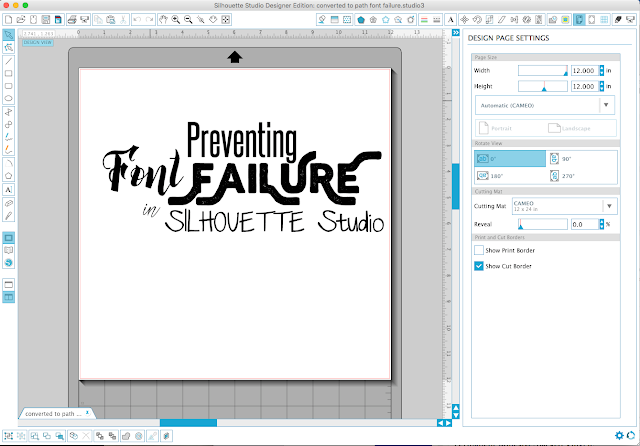The height and width of the screenshot is (446, 640).
Task: Choose the Landscape orientation button
Action: pos(569,128)
